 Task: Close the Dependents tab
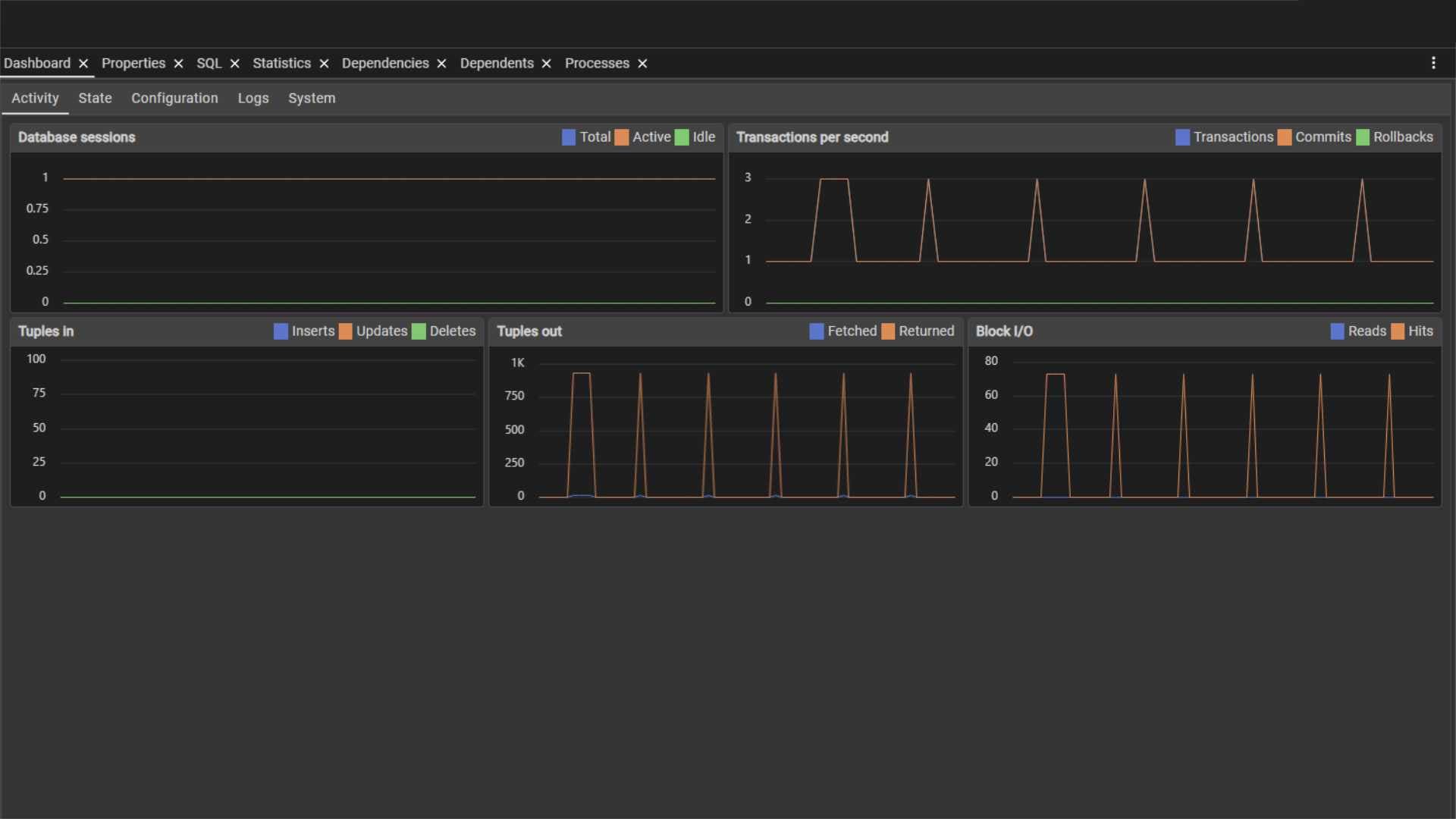pos(546,64)
